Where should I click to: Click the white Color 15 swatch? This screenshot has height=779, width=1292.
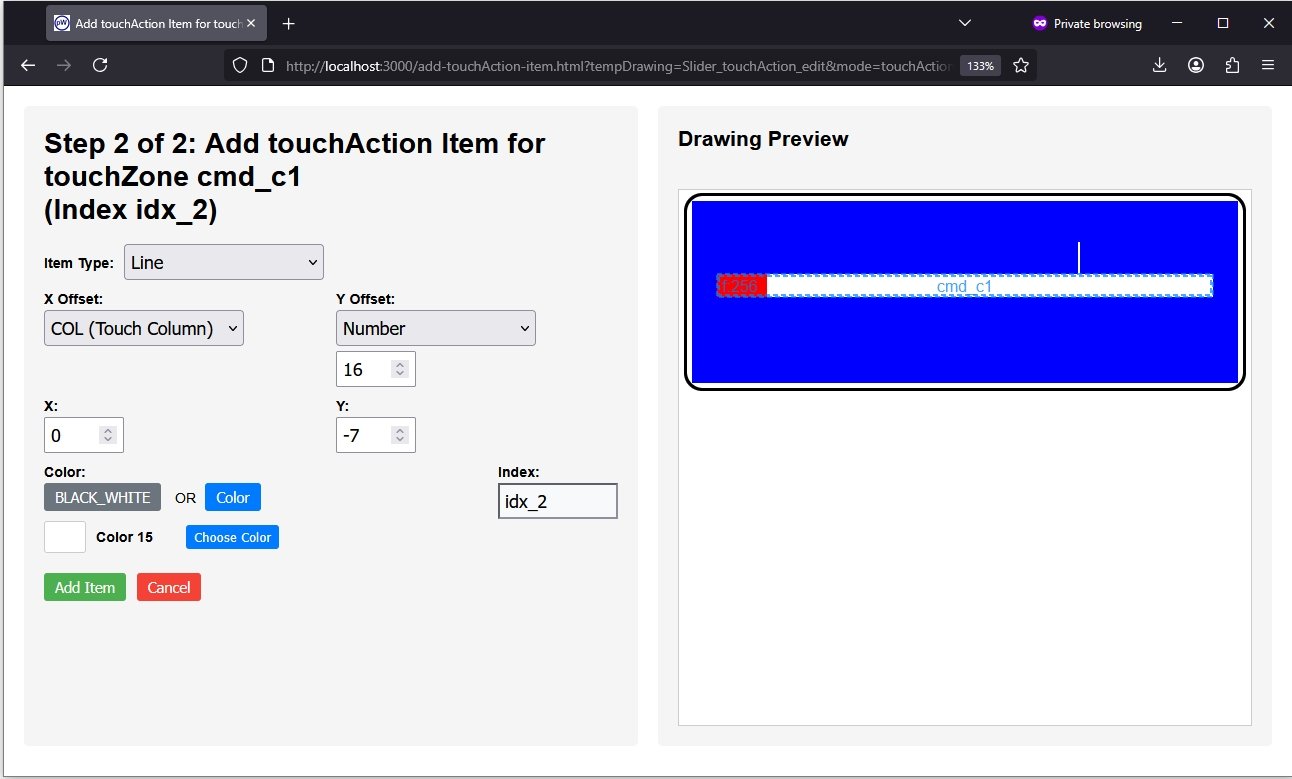tap(65, 537)
